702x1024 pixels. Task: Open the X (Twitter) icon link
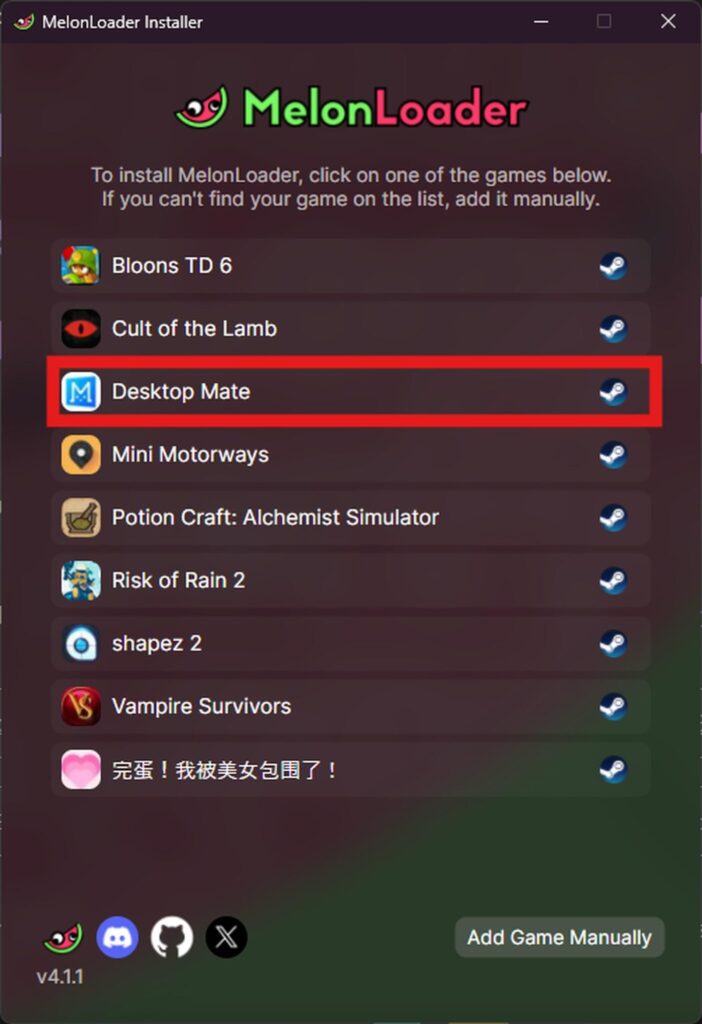point(227,937)
